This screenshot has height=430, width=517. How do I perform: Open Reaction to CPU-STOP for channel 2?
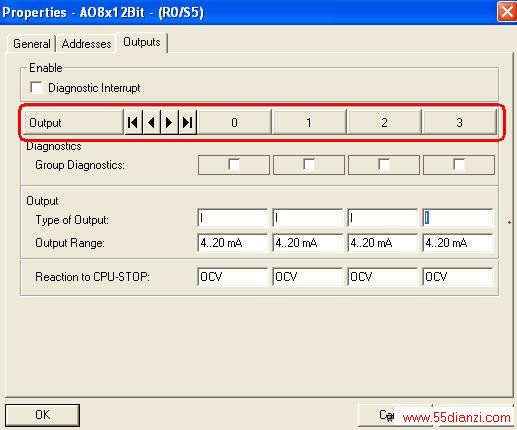point(382,277)
